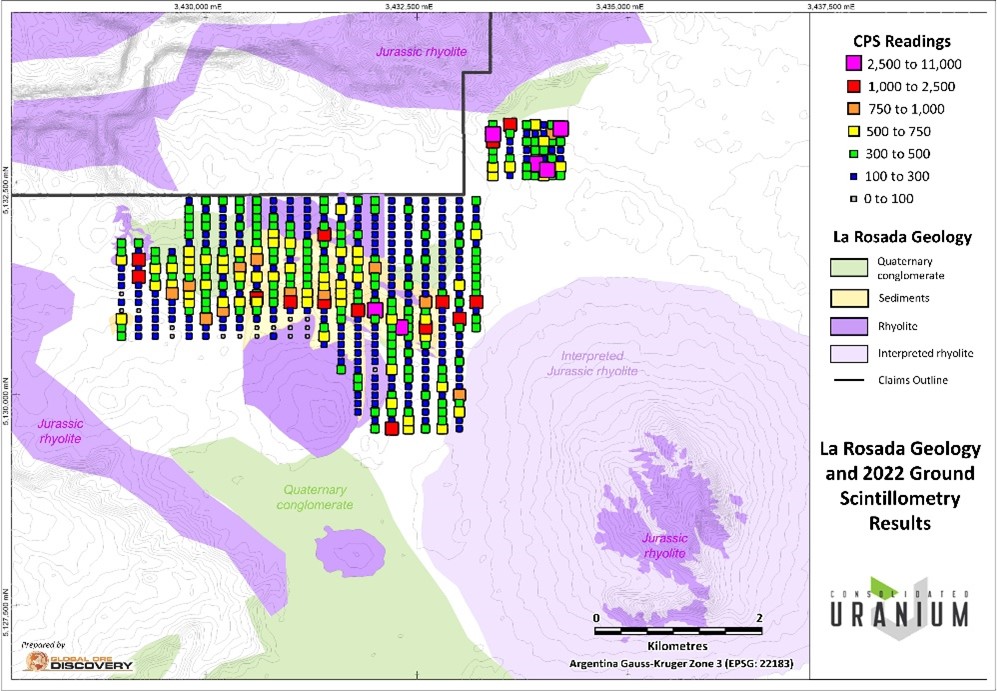
Task: Select the Quaternary conglomerate legend box
Action: [849, 268]
